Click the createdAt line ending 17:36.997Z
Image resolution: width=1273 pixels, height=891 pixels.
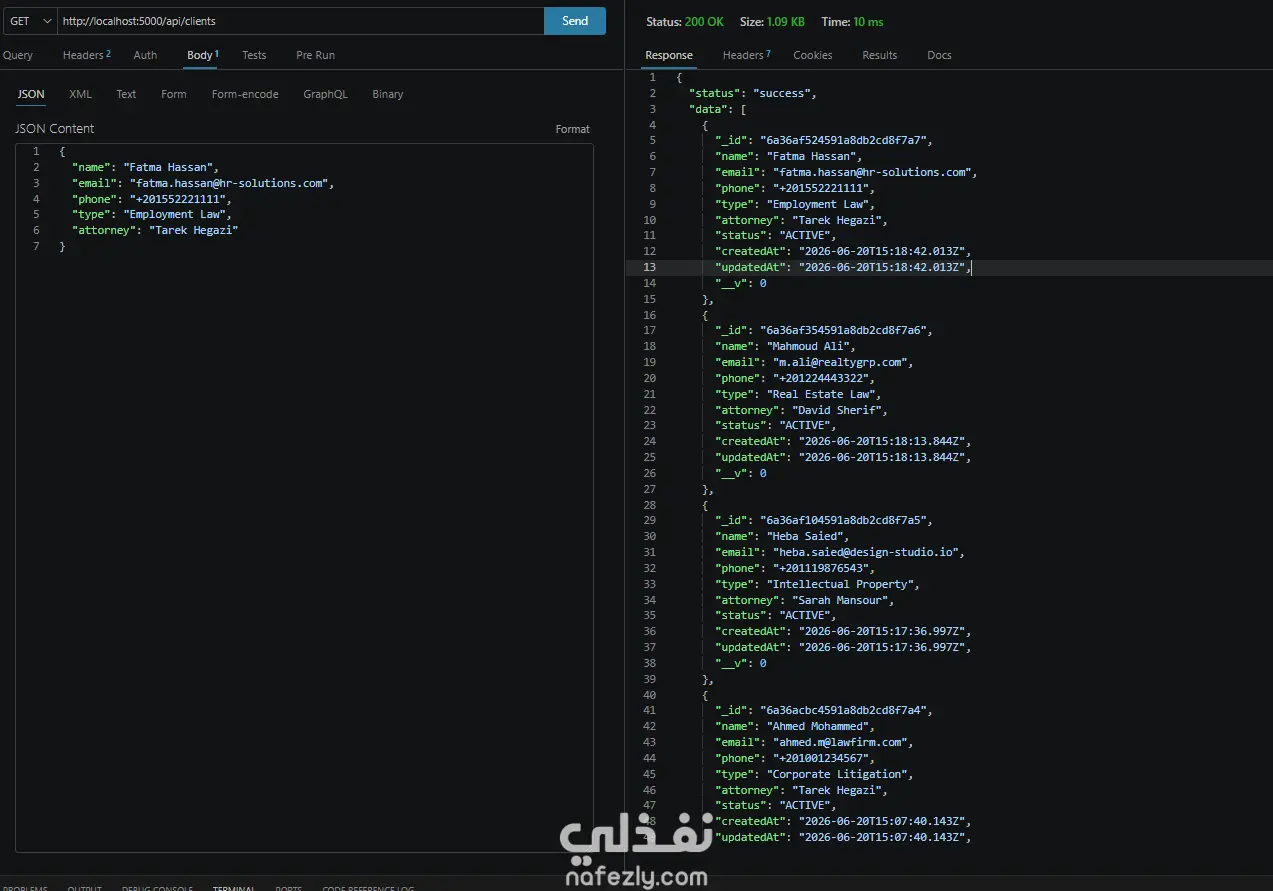(x=843, y=631)
